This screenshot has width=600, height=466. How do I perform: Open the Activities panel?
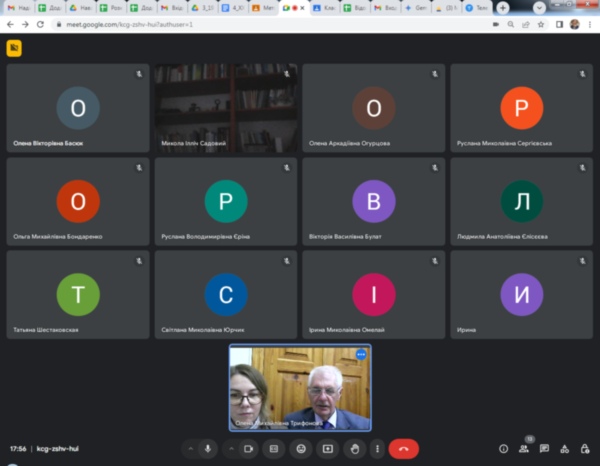(564, 449)
